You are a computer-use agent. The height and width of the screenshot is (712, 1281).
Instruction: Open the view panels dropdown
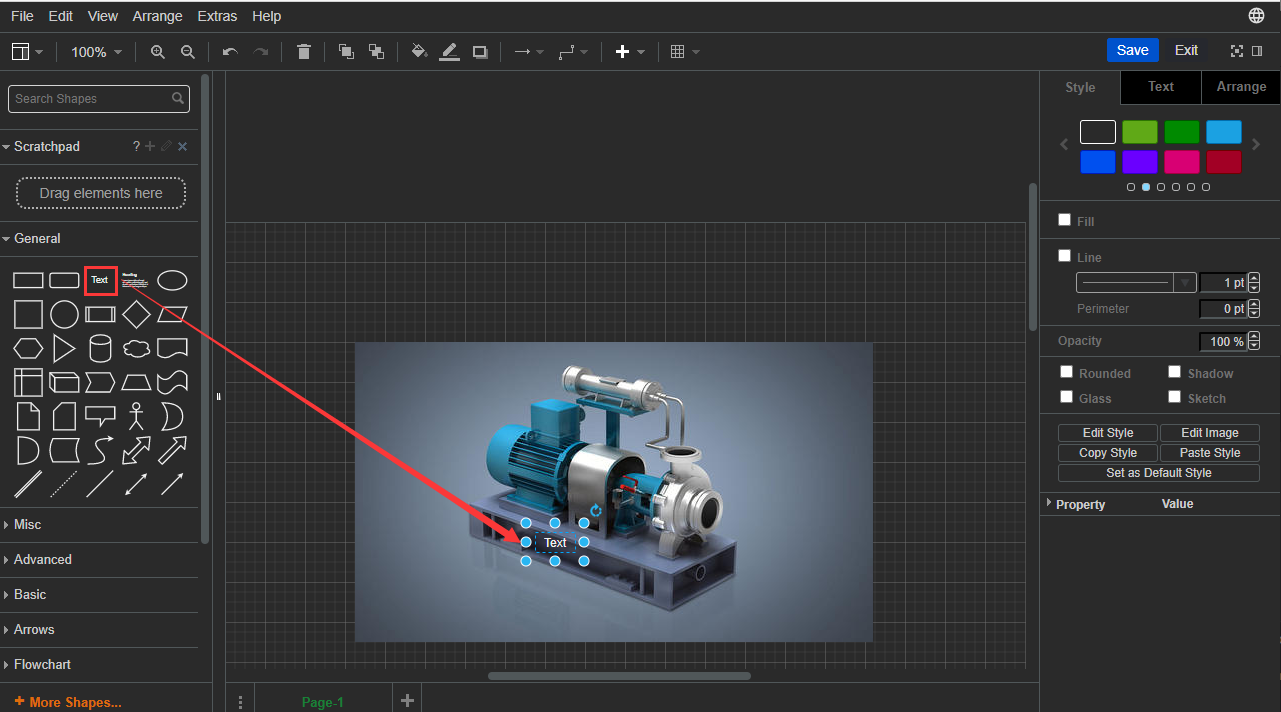(27, 52)
